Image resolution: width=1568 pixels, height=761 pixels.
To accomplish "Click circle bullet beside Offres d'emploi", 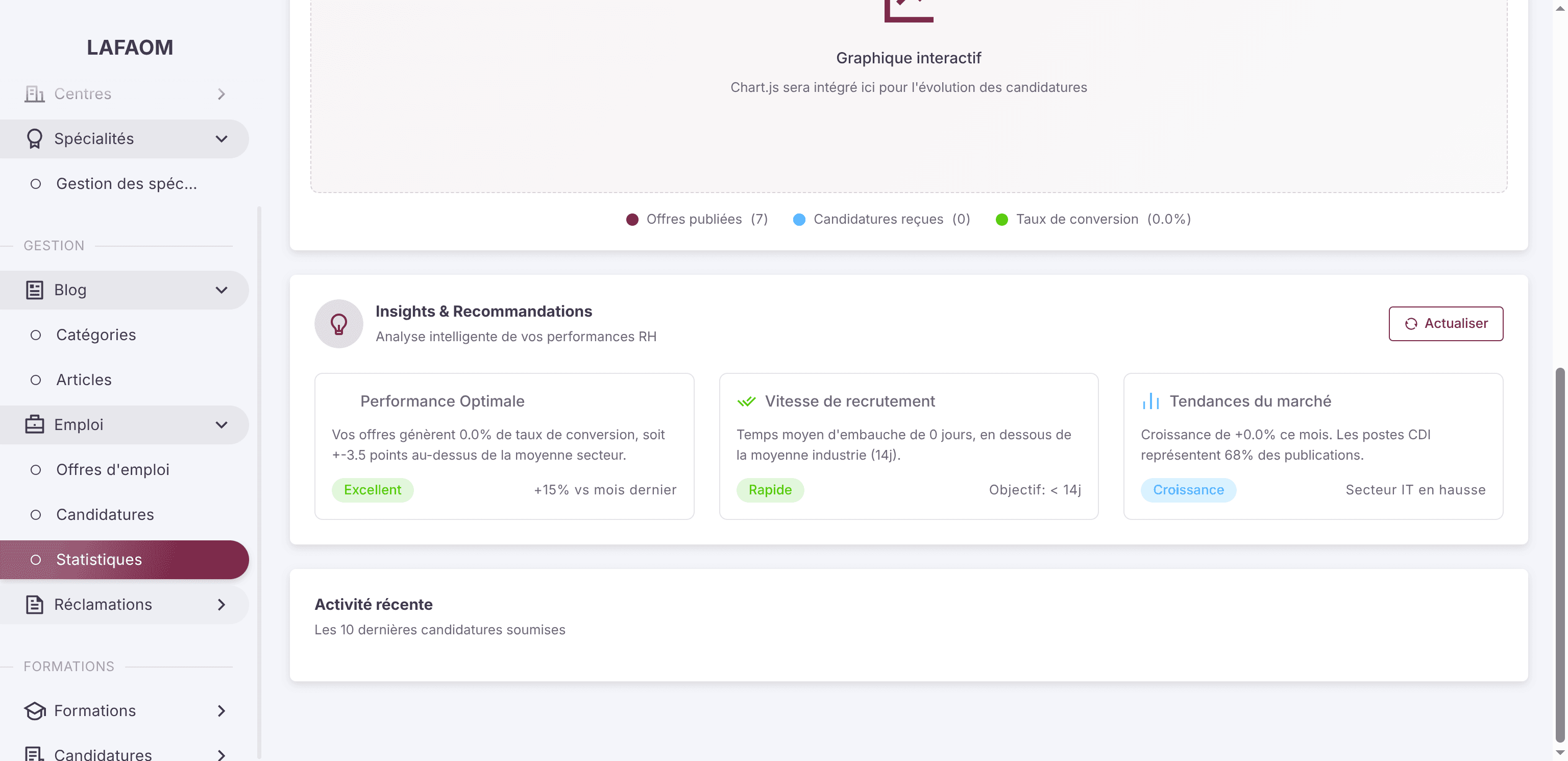I will tap(36, 470).
